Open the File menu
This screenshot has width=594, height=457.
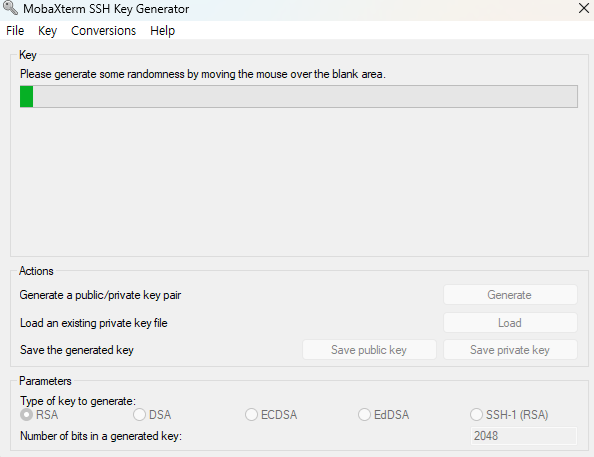[15, 31]
